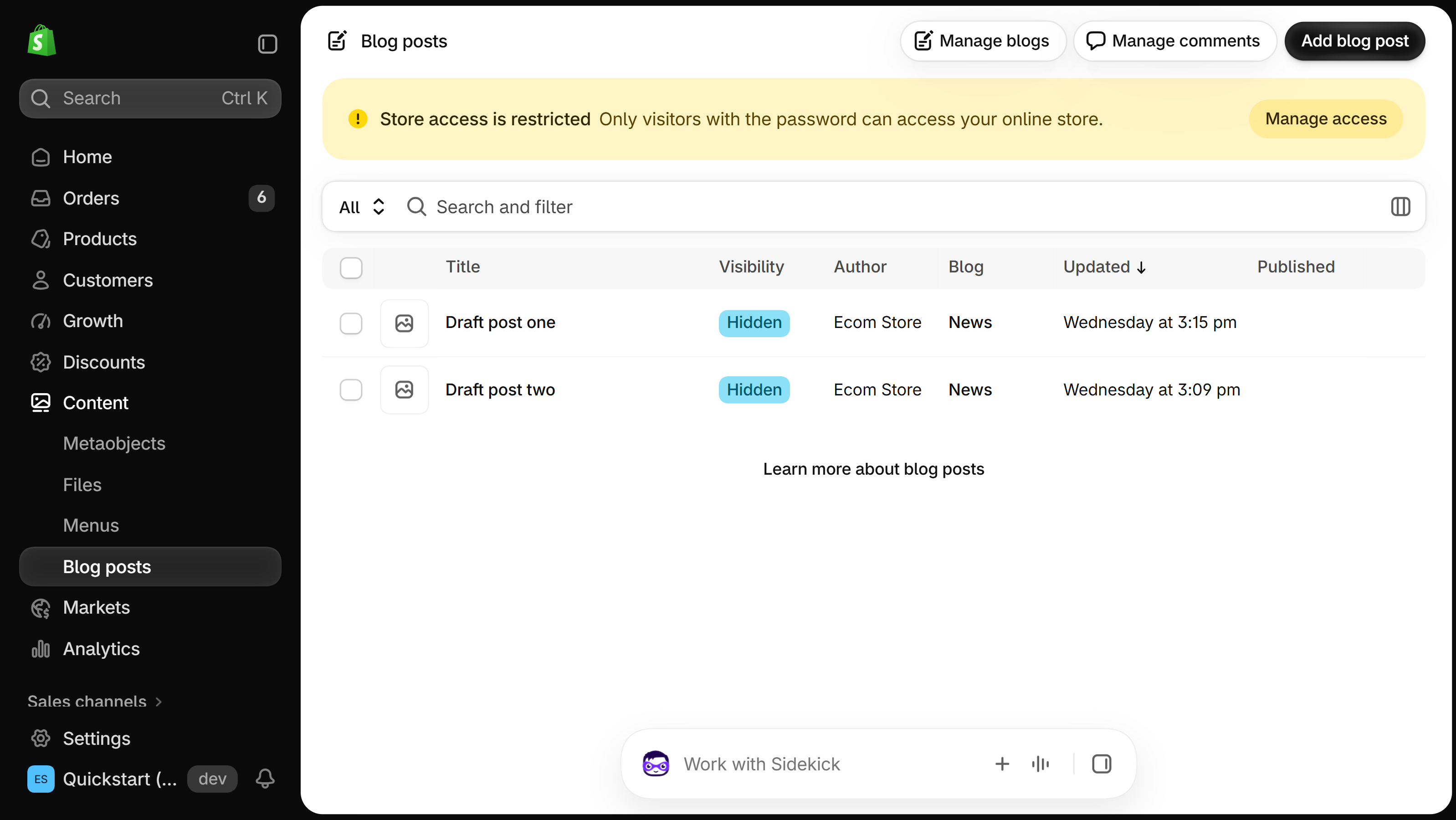Screen dimensions: 1456x820
Task: Click the Analytics bar chart icon
Action: [x=41, y=649]
